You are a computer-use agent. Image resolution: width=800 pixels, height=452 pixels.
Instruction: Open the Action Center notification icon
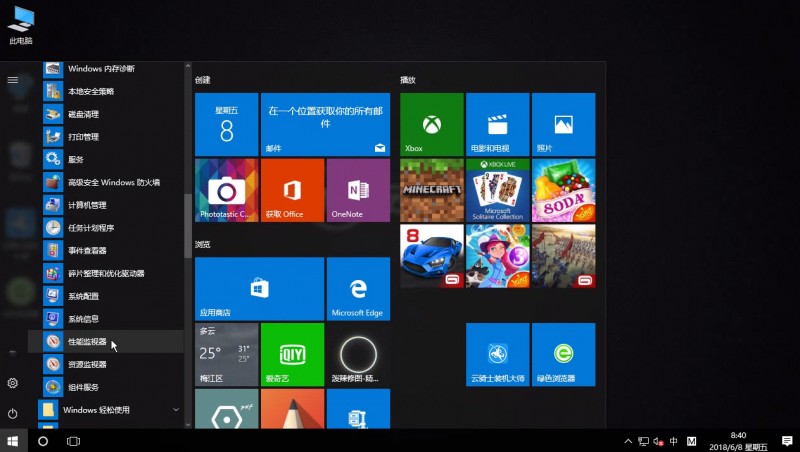tap(787, 441)
